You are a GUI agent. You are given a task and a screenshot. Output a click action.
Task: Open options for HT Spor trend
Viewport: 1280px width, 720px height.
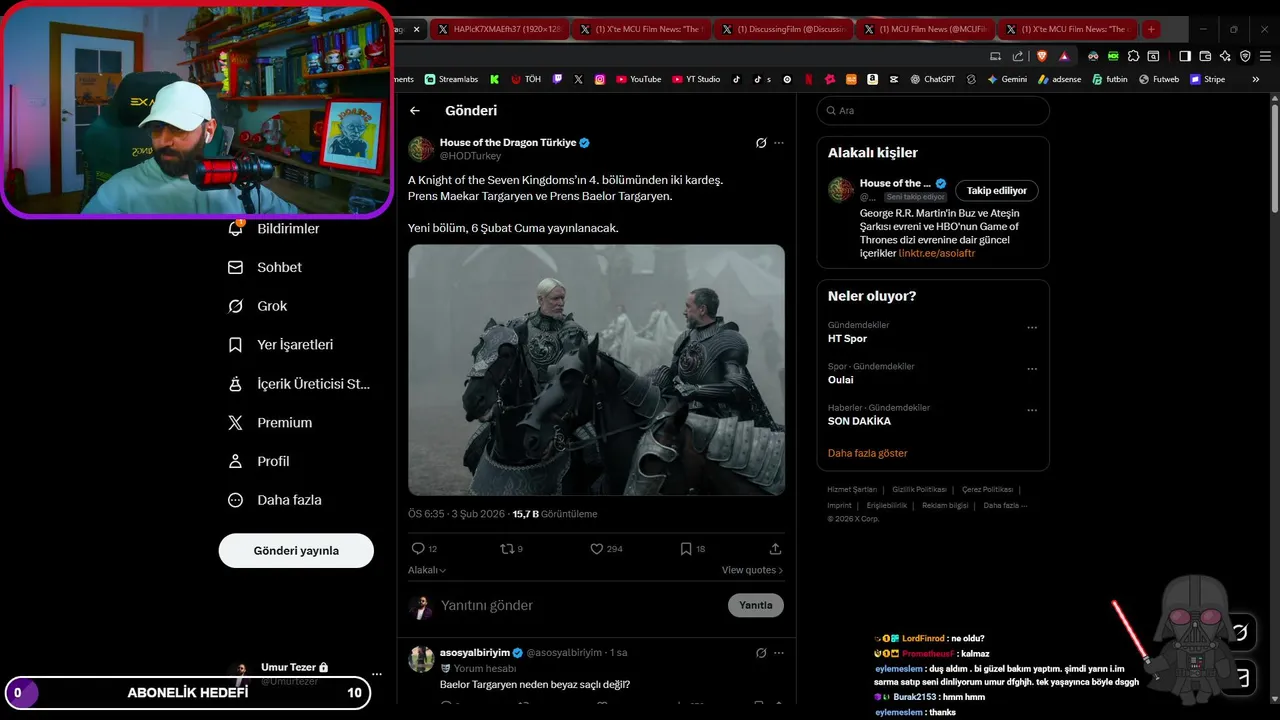tap(1032, 328)
